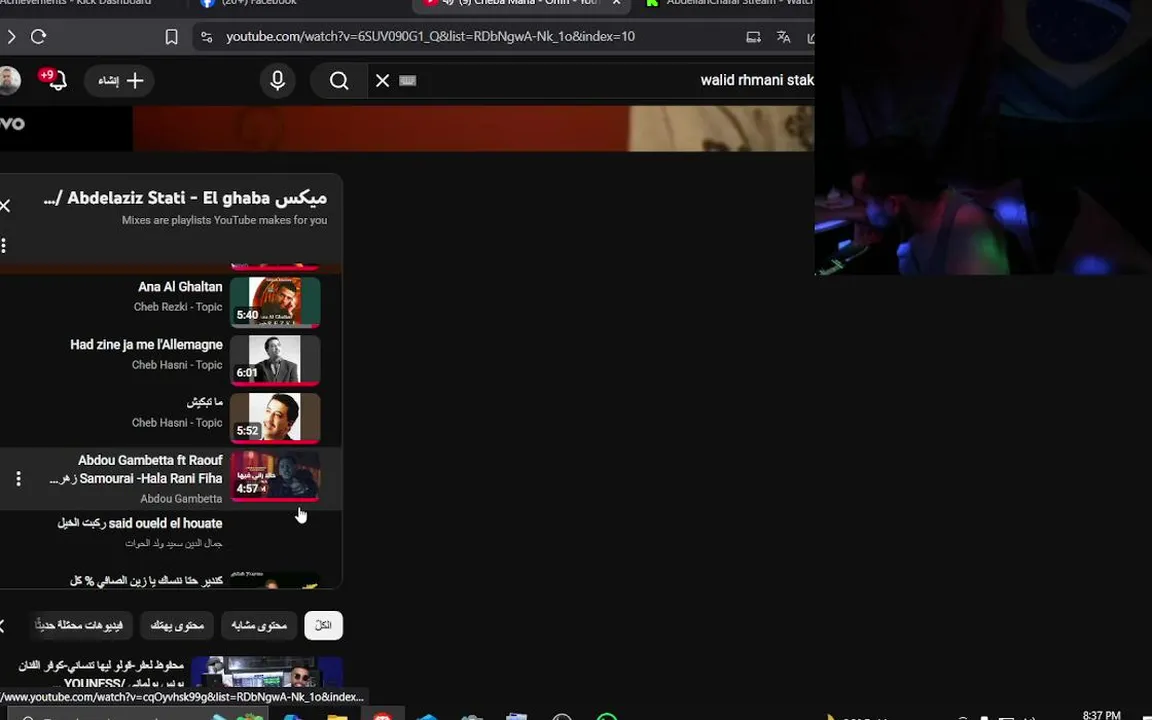
Task: Play the ما تبكيش Cheb Hasni thumbnail
Action: [x=275, y=418]
